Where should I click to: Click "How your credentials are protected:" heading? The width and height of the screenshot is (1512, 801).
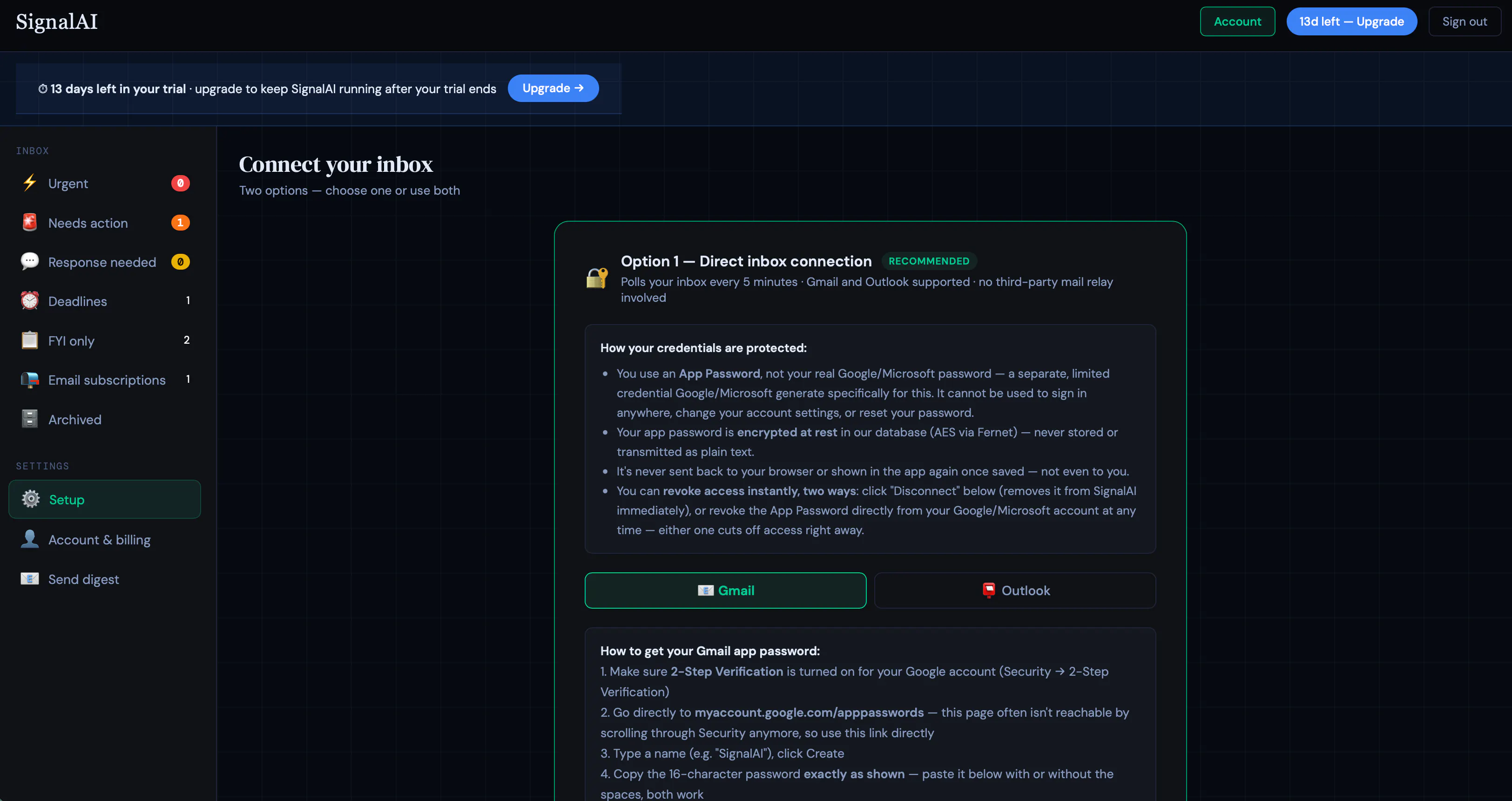[703, 348]
